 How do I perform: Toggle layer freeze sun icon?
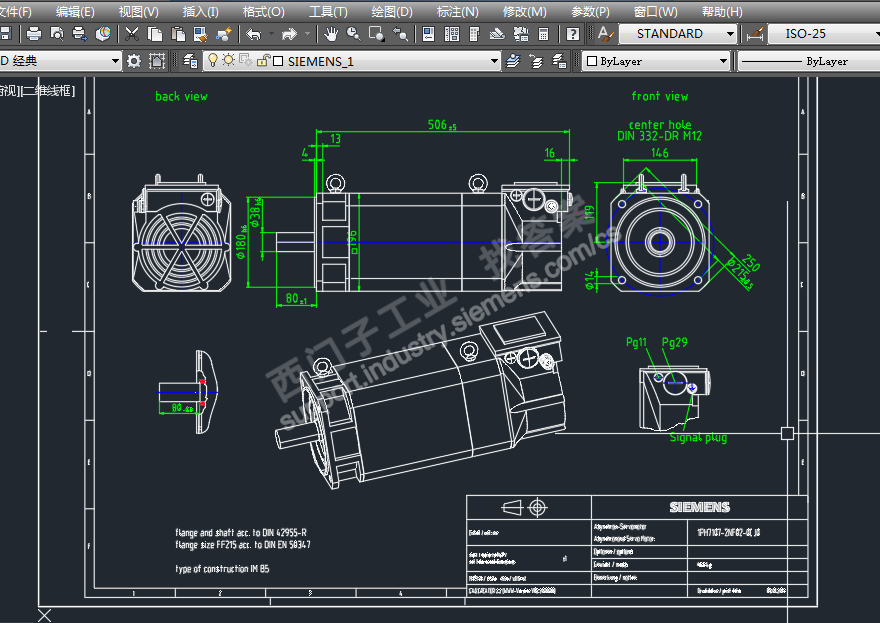228,61
